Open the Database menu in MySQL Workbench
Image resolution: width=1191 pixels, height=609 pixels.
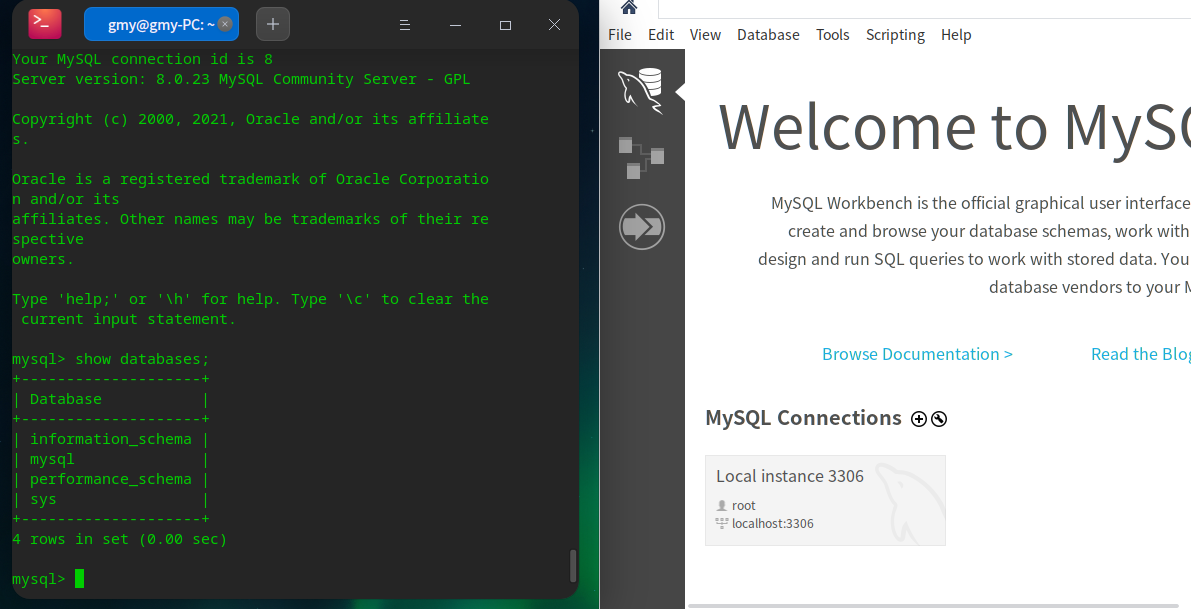[768, 35]
